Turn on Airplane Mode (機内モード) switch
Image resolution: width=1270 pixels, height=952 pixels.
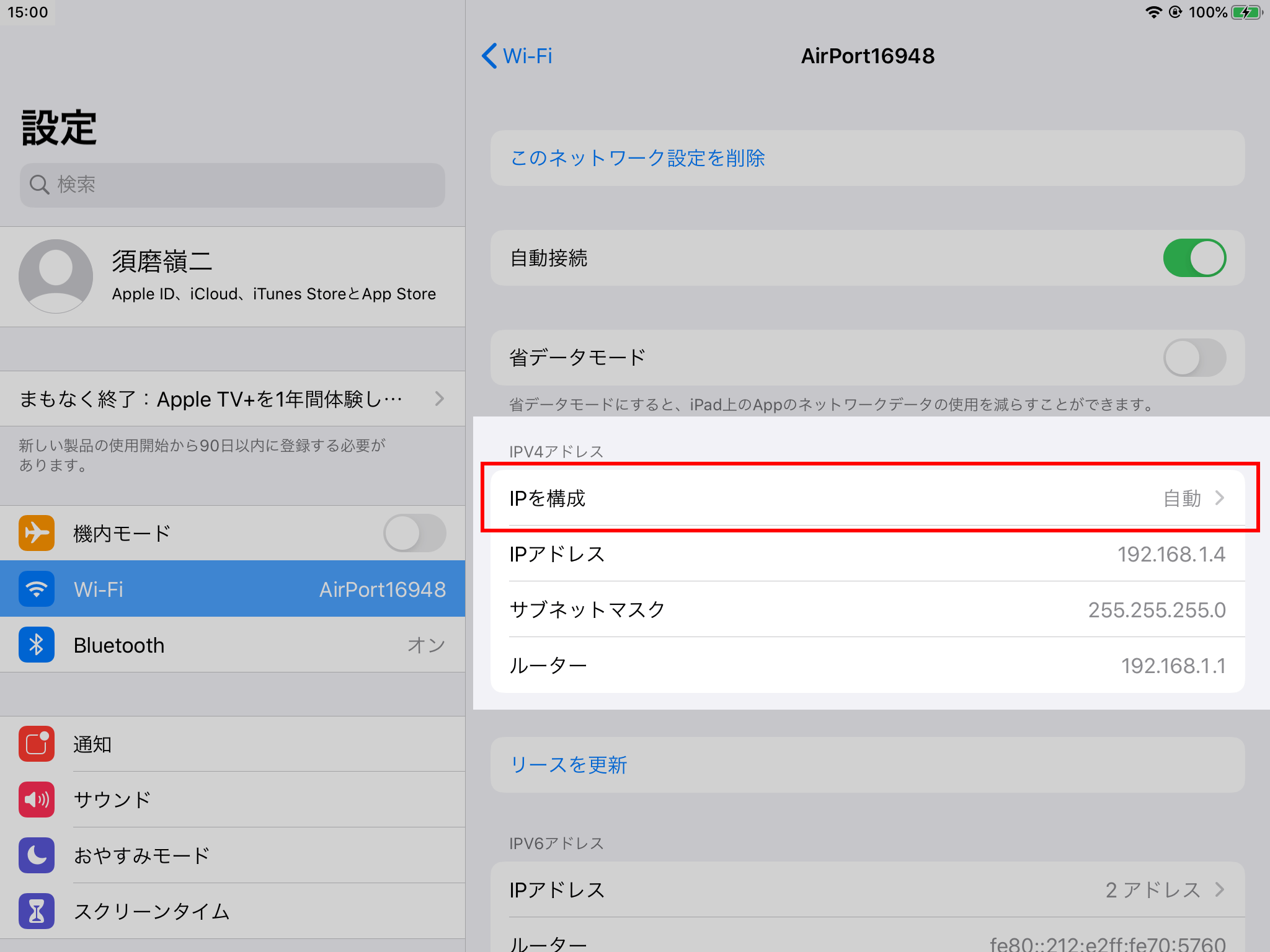tap(414, 533)
